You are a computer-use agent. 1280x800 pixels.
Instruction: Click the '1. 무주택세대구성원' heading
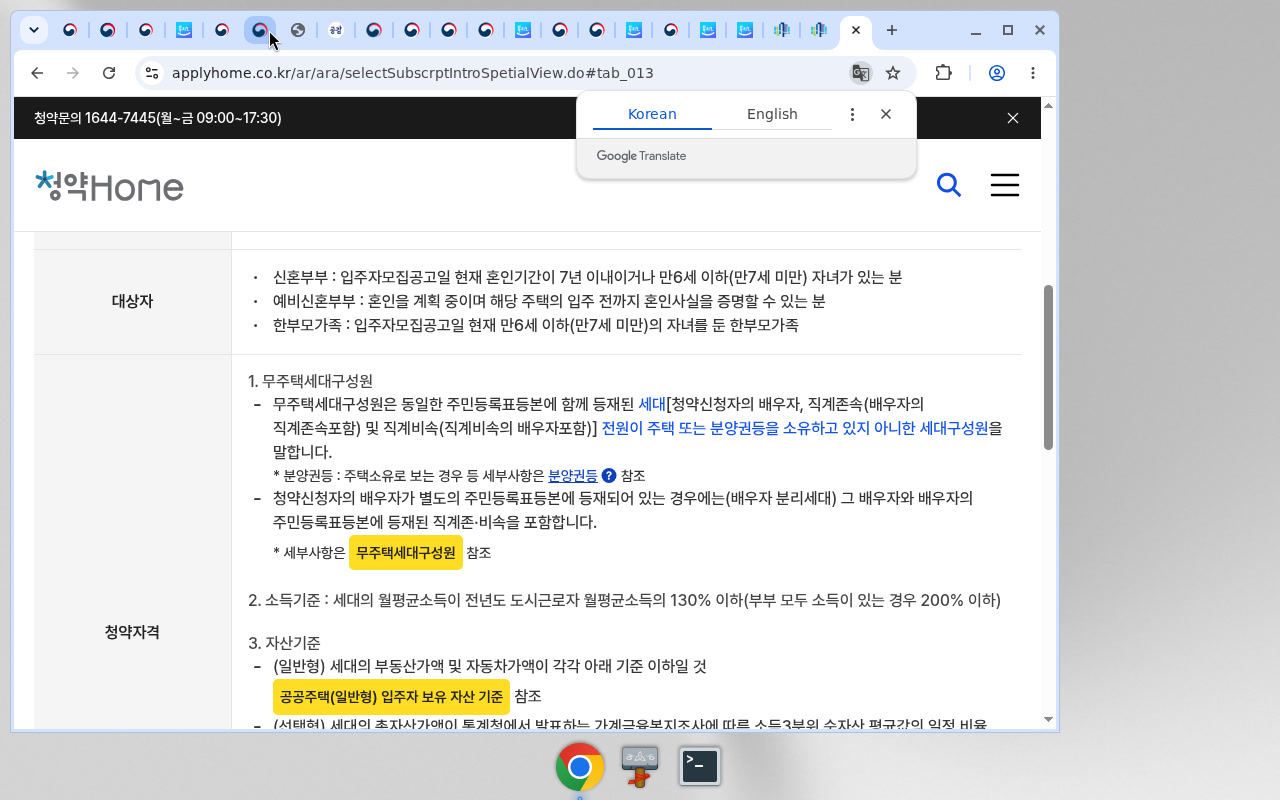pyautogui.click(x=310, y=381)
